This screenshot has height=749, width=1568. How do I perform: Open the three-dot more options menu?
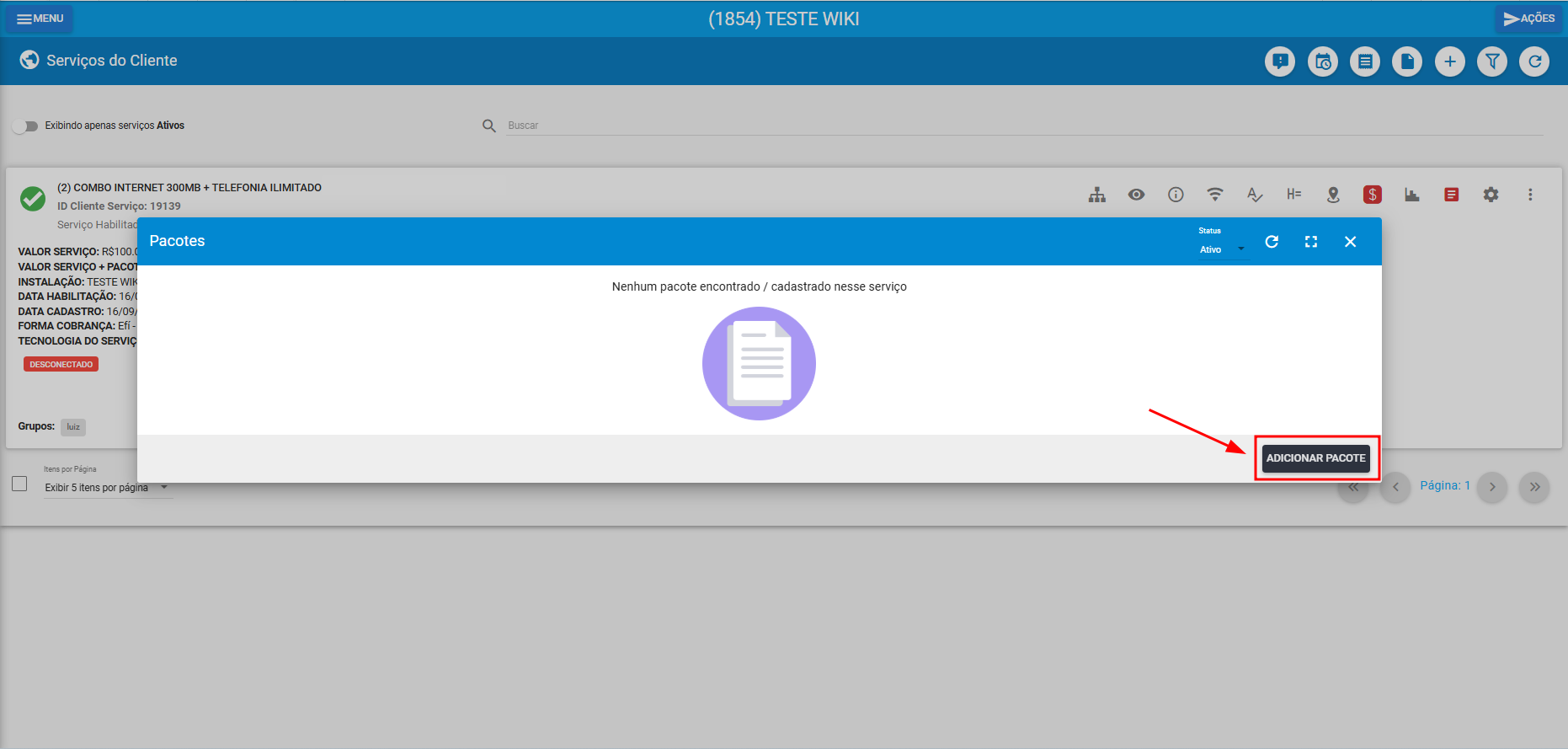click(1530, 195)
